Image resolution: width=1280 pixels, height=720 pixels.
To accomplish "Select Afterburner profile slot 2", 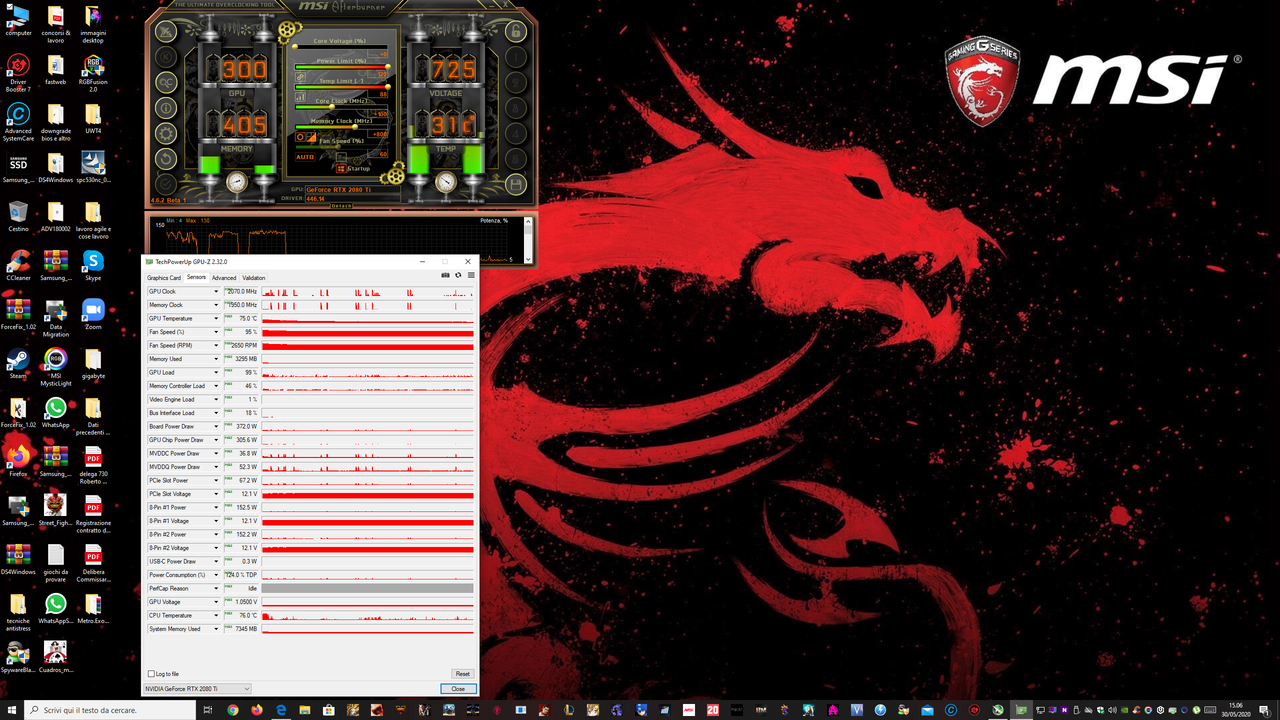I will tap(516, 82).
